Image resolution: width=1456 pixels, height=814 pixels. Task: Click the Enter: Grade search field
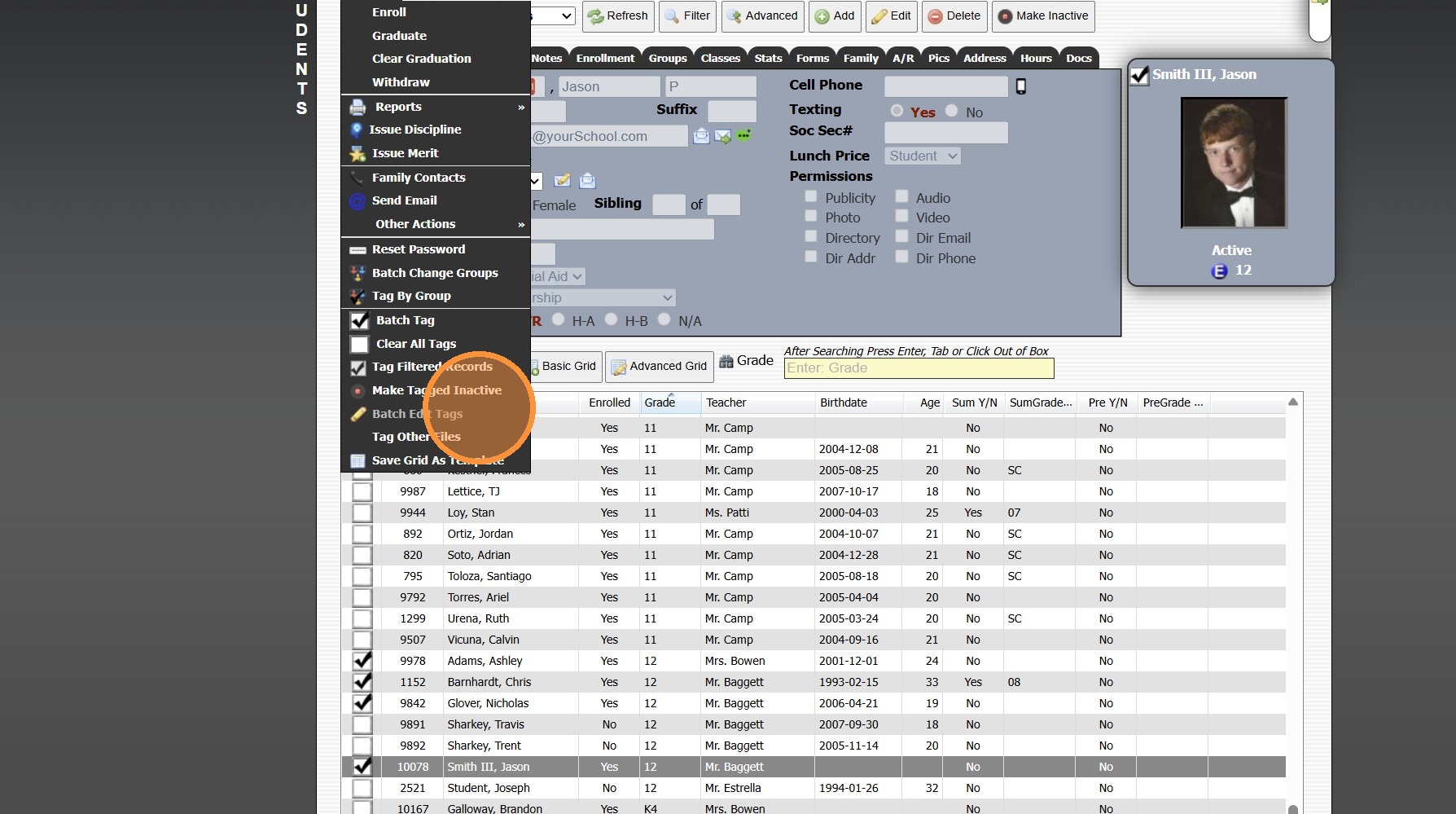point(919,368)
